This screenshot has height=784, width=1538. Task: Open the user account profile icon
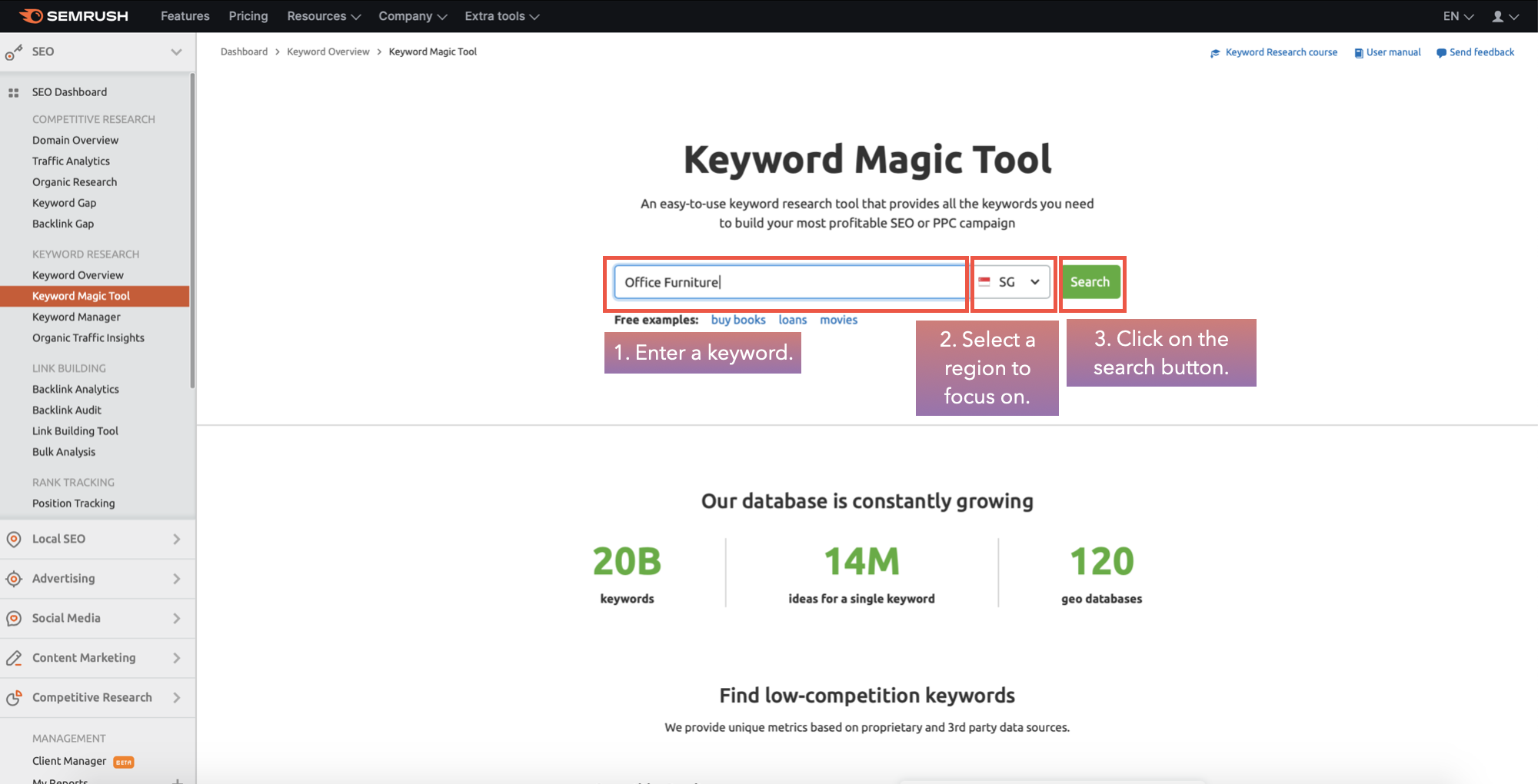click(x=1498, y=16)
